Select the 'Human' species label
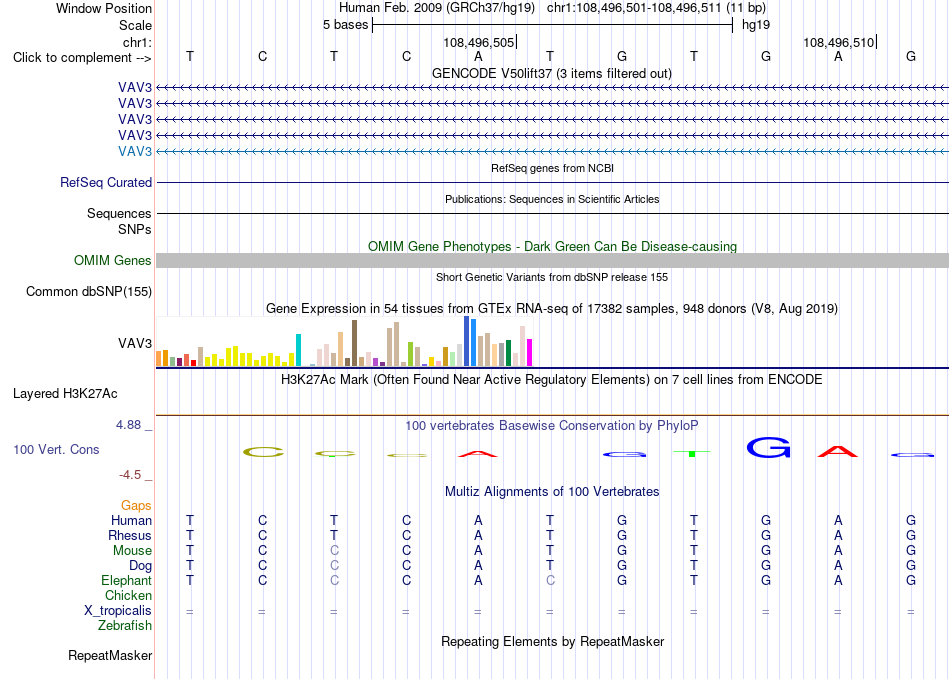Viewport: 950px width, 679px height. pyautogui.click(x=131, y=520)
